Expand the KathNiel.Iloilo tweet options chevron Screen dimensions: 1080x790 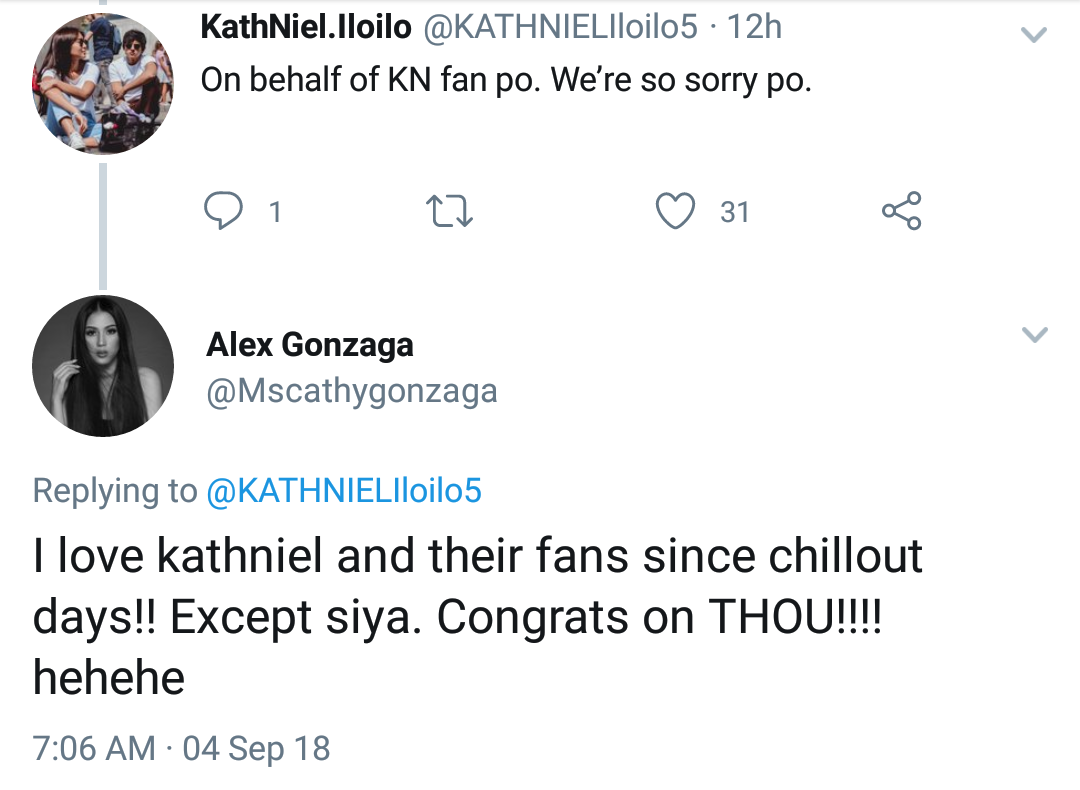1033,36
